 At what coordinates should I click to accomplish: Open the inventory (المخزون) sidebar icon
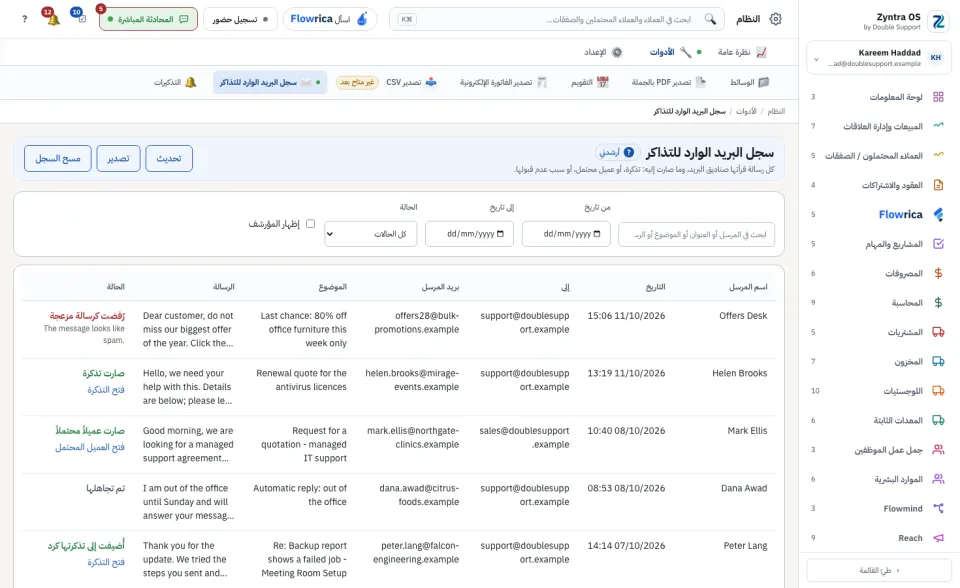[x=938, y=361]
